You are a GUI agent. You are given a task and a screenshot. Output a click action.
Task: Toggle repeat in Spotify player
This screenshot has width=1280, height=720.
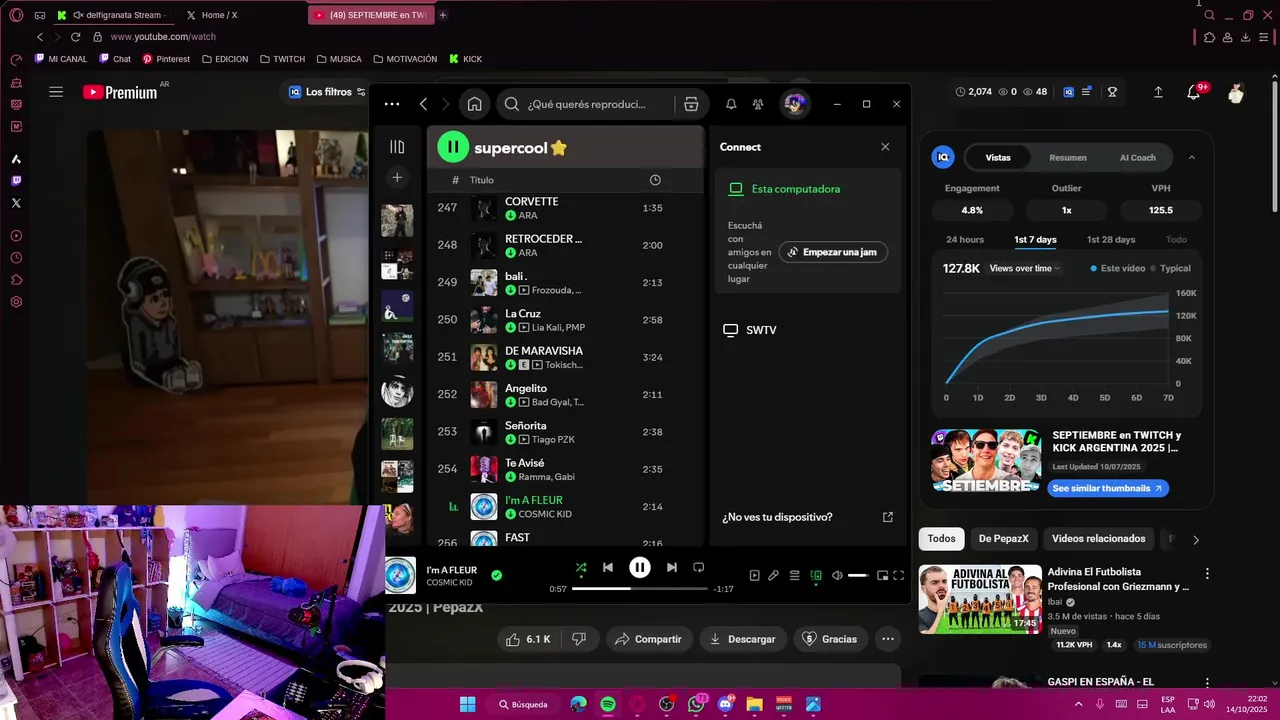699,567
